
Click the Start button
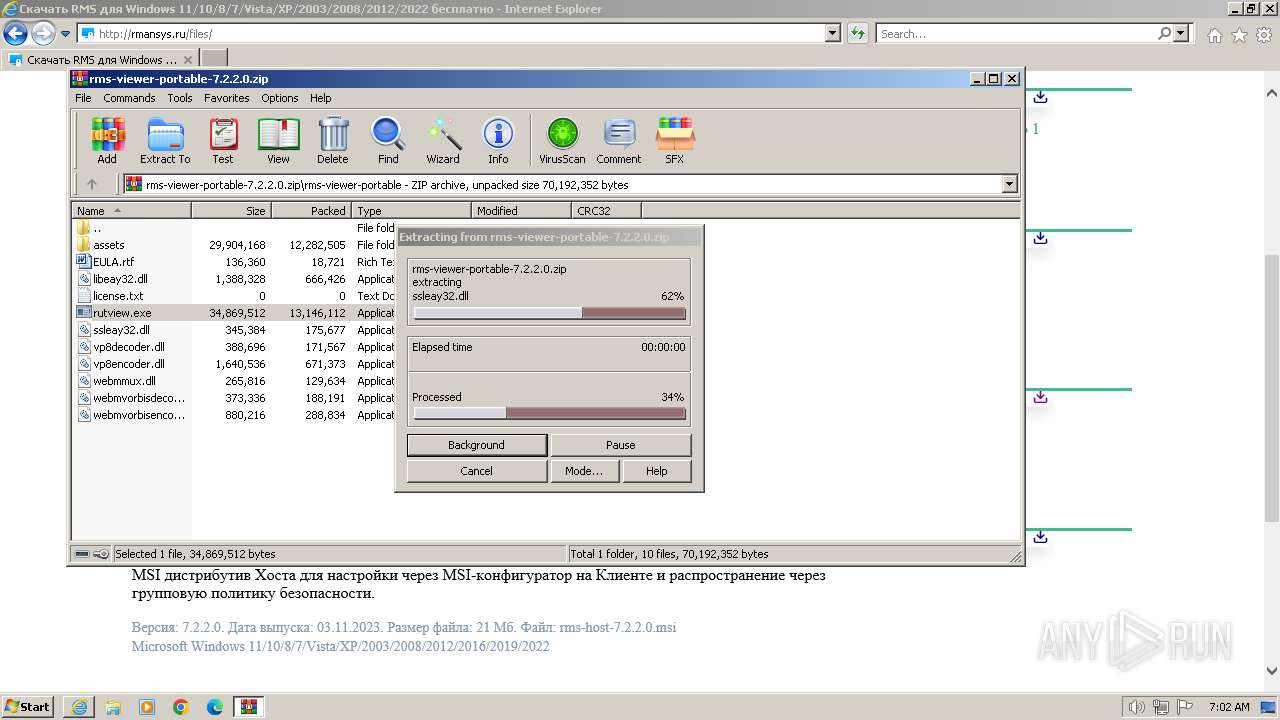pyautogui.click(x=28, y=707)
